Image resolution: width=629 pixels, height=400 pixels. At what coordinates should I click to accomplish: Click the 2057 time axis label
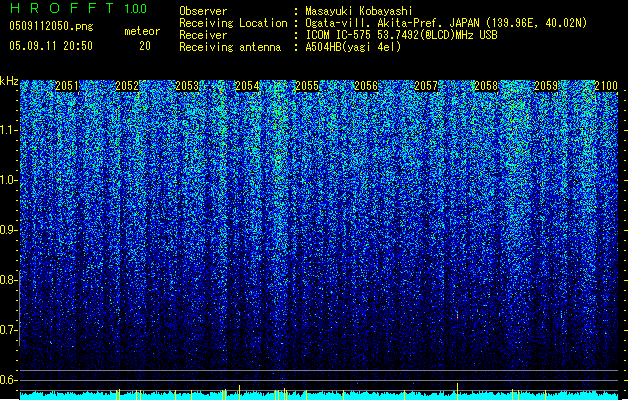coord(426,86)
